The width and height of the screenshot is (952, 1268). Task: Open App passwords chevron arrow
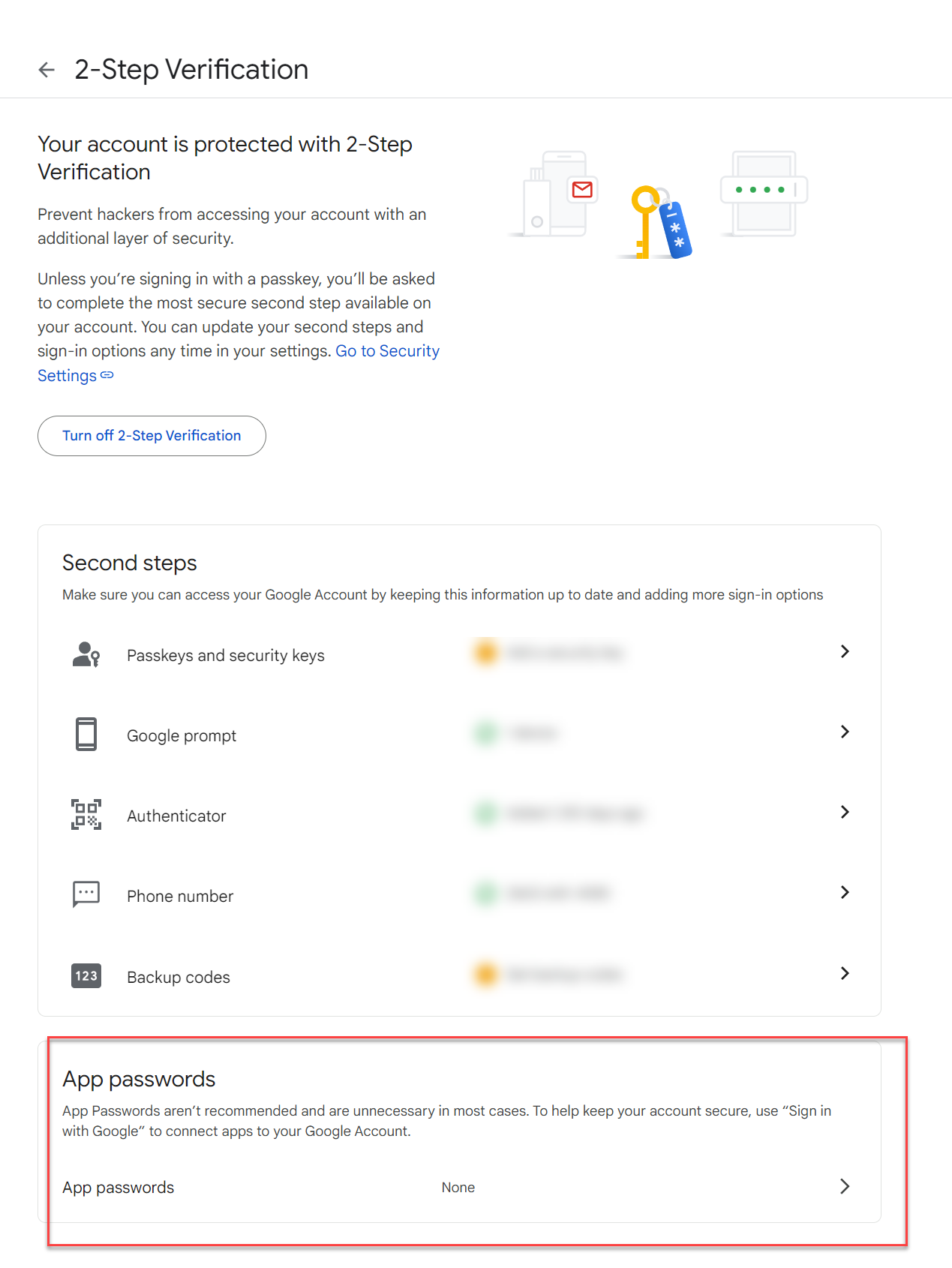[x=845, y=1186]
